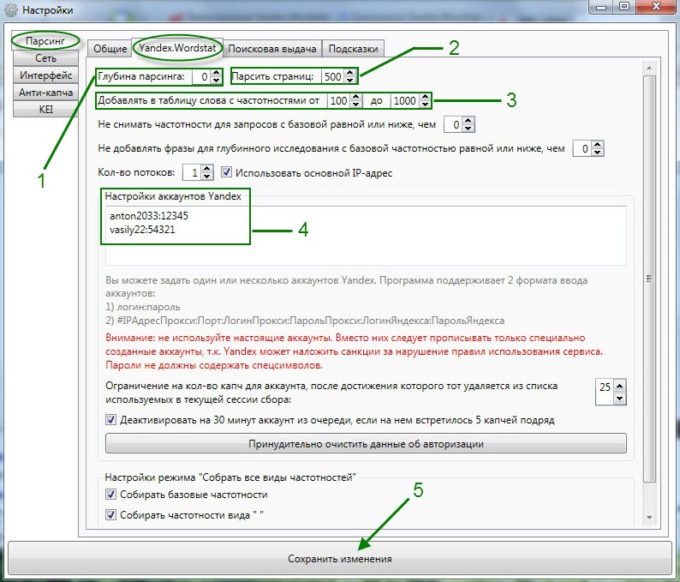Increase maximum frequency 1000 with up arrow
Viewport: 680px width, 582px height.
pos(425,98)
